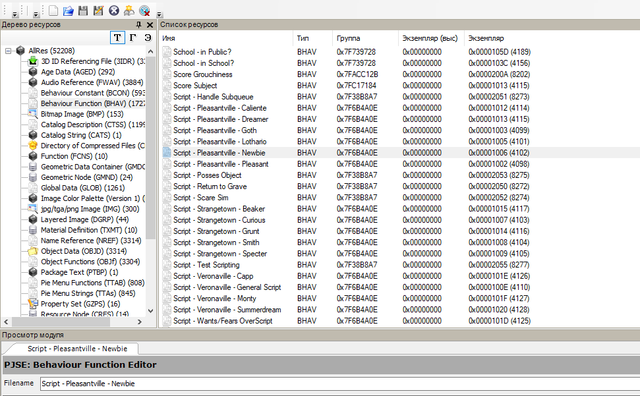Click the Bitmap Image (BMP) icon

point(33,114)
